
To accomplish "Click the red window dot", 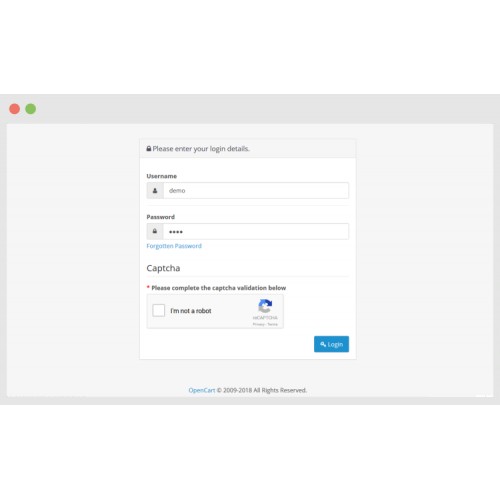I will (14, 109).
